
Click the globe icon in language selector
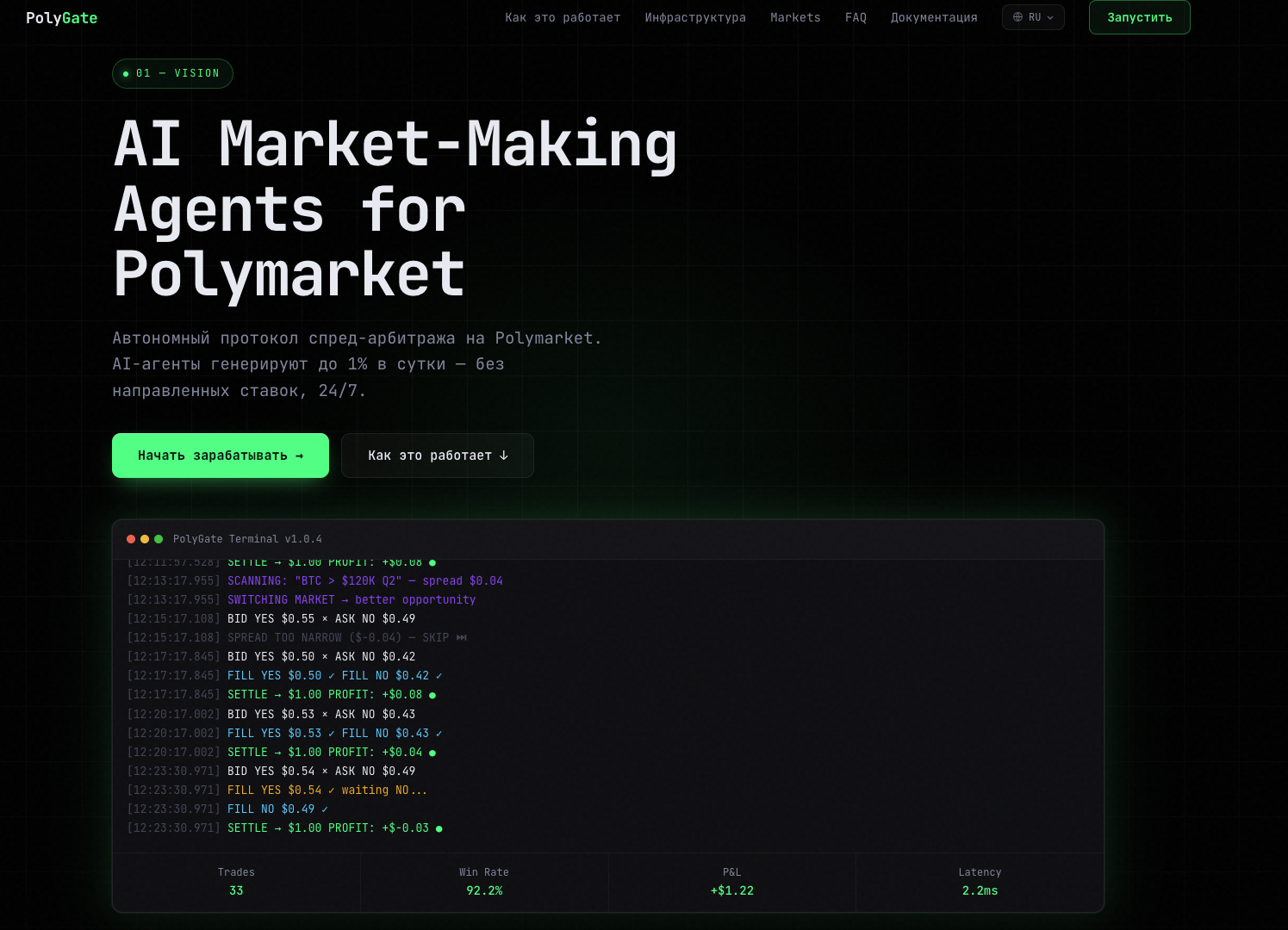tap(1017, 17)
